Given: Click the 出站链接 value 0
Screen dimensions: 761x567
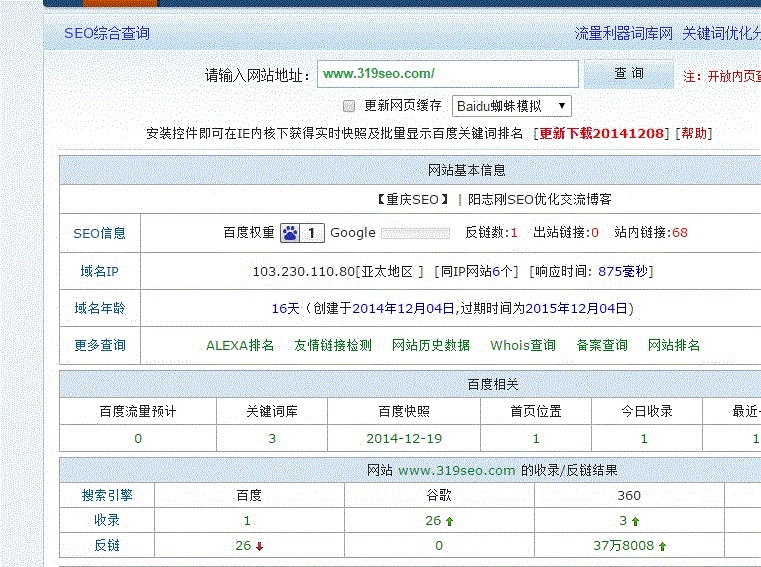Looking at the screenshot, I should point(595,233).
